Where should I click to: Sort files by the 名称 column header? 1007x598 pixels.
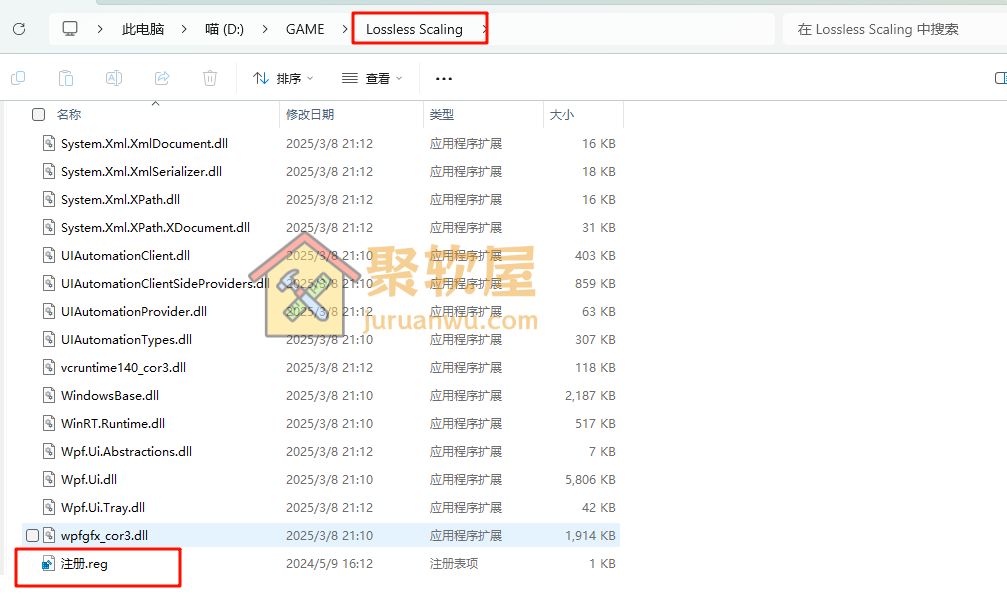pyautogui.click(x=69, y=114)
